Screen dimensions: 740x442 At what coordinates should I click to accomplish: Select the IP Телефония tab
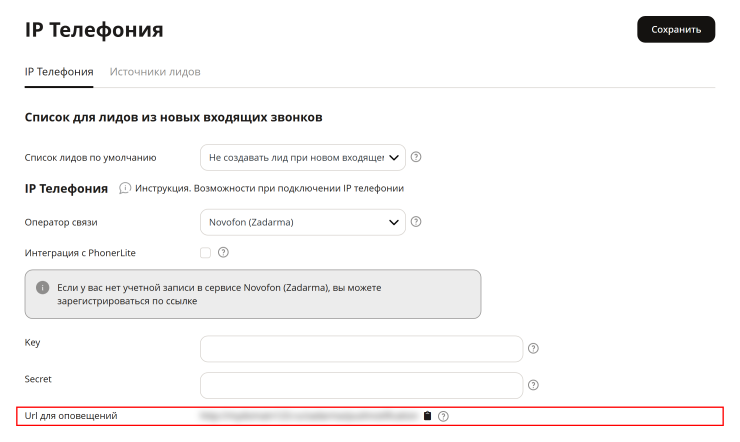coord(59,72)
